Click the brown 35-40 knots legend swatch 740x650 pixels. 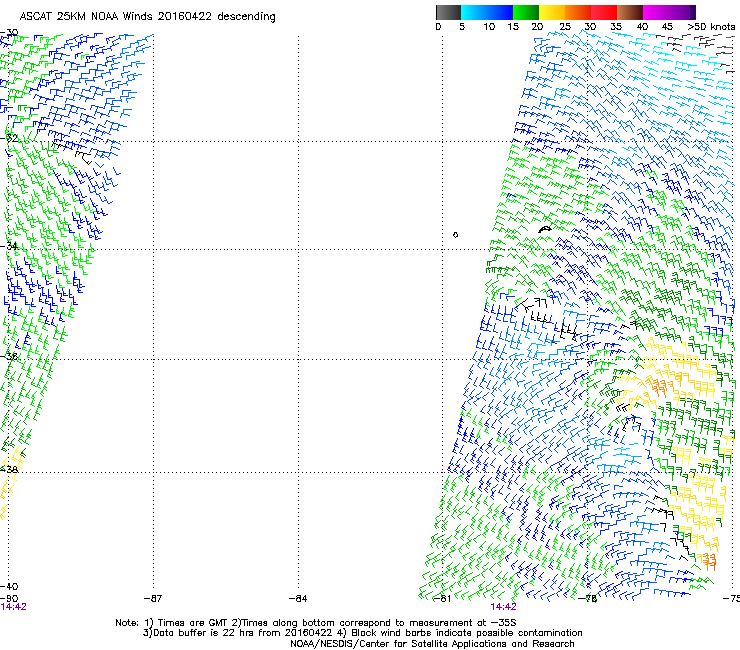(x=630, y=12)
